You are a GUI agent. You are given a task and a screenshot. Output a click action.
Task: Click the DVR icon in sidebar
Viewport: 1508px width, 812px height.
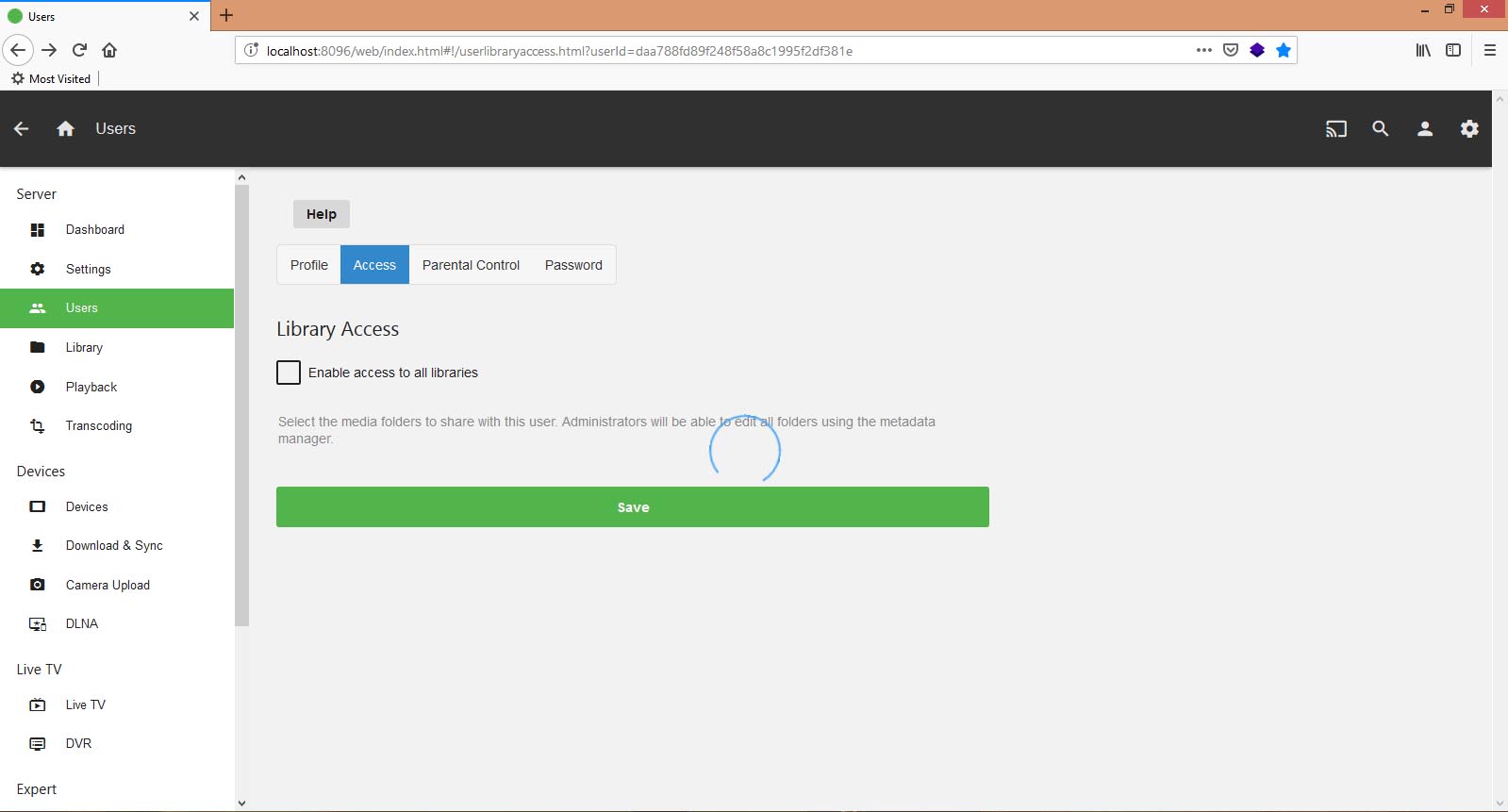point(38,744)
